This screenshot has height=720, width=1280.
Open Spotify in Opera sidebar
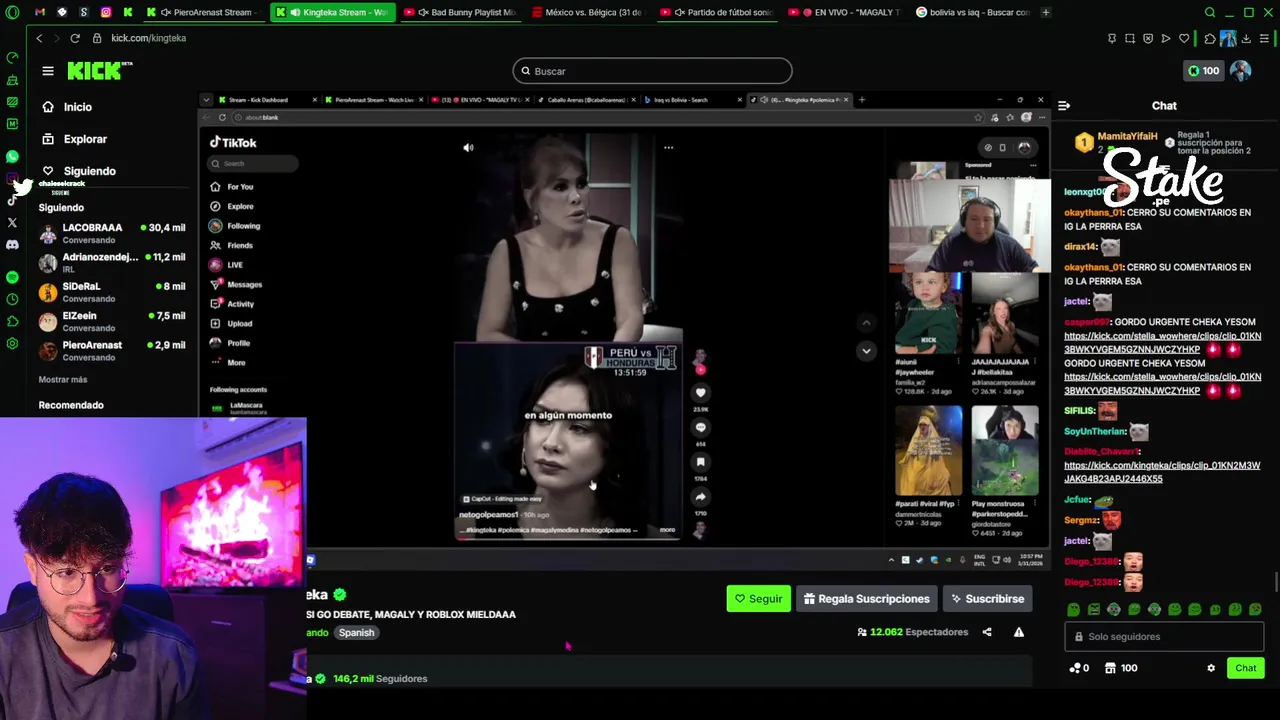12,277
